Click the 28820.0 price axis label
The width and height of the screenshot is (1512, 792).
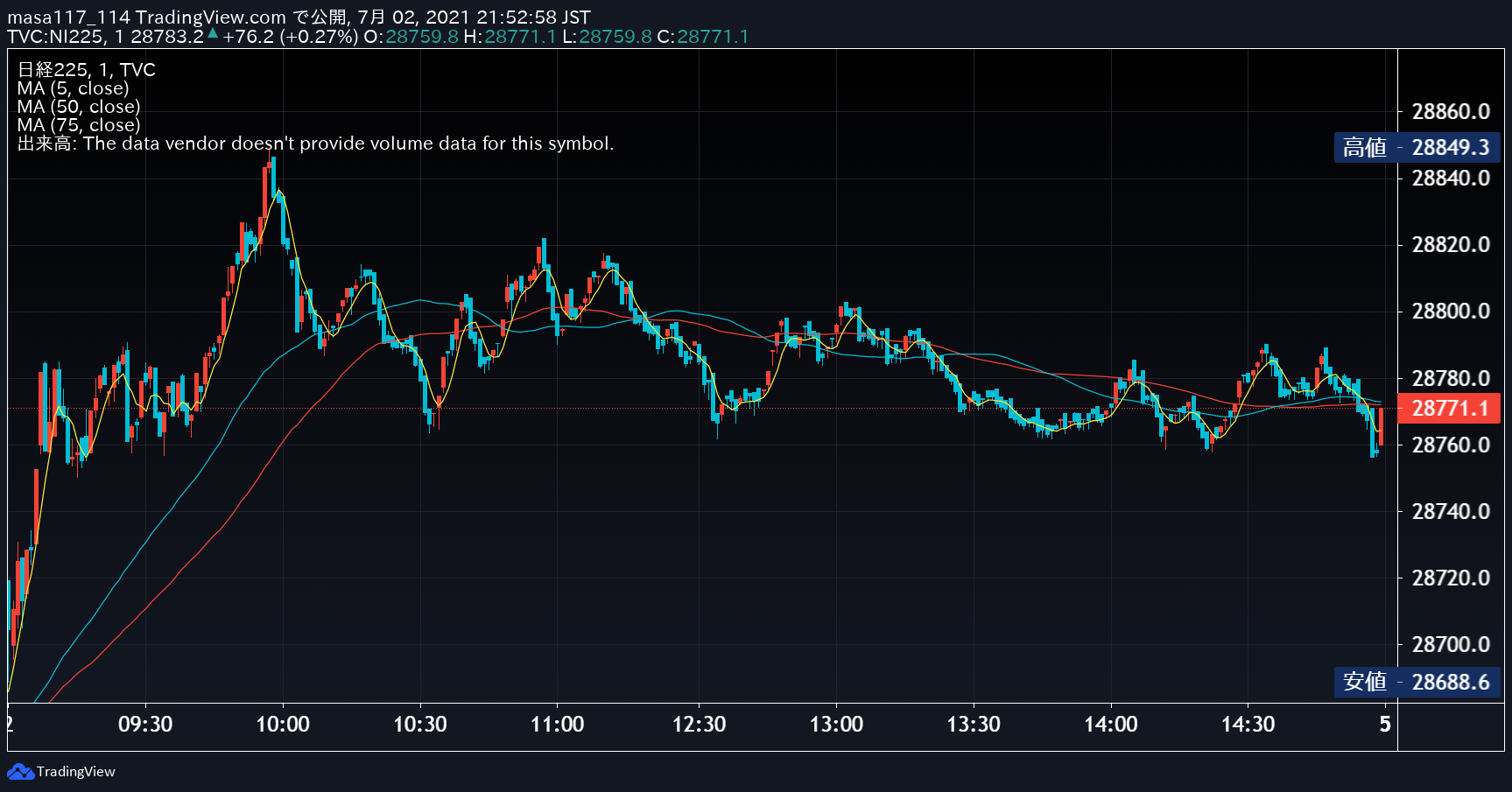(x=1451, y=245)
